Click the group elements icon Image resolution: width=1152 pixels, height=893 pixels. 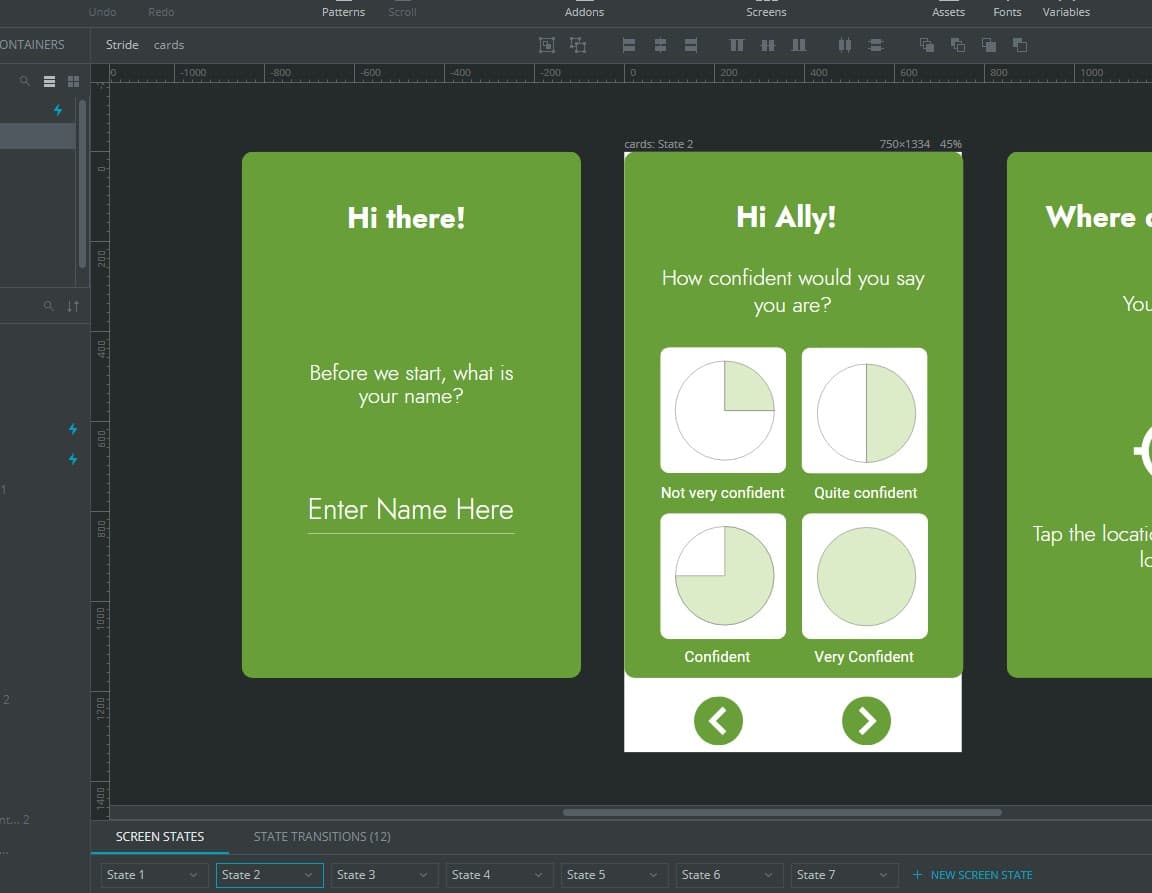tap(546, 45)
